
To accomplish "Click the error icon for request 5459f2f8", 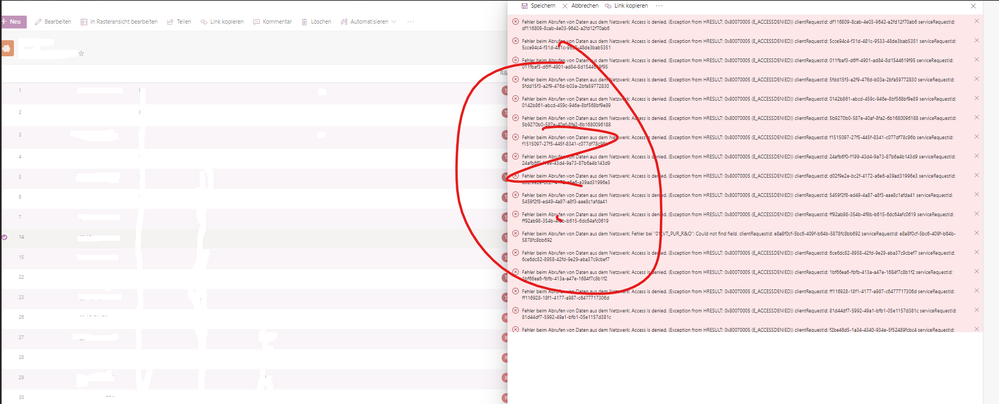I will tap(515, 195).
